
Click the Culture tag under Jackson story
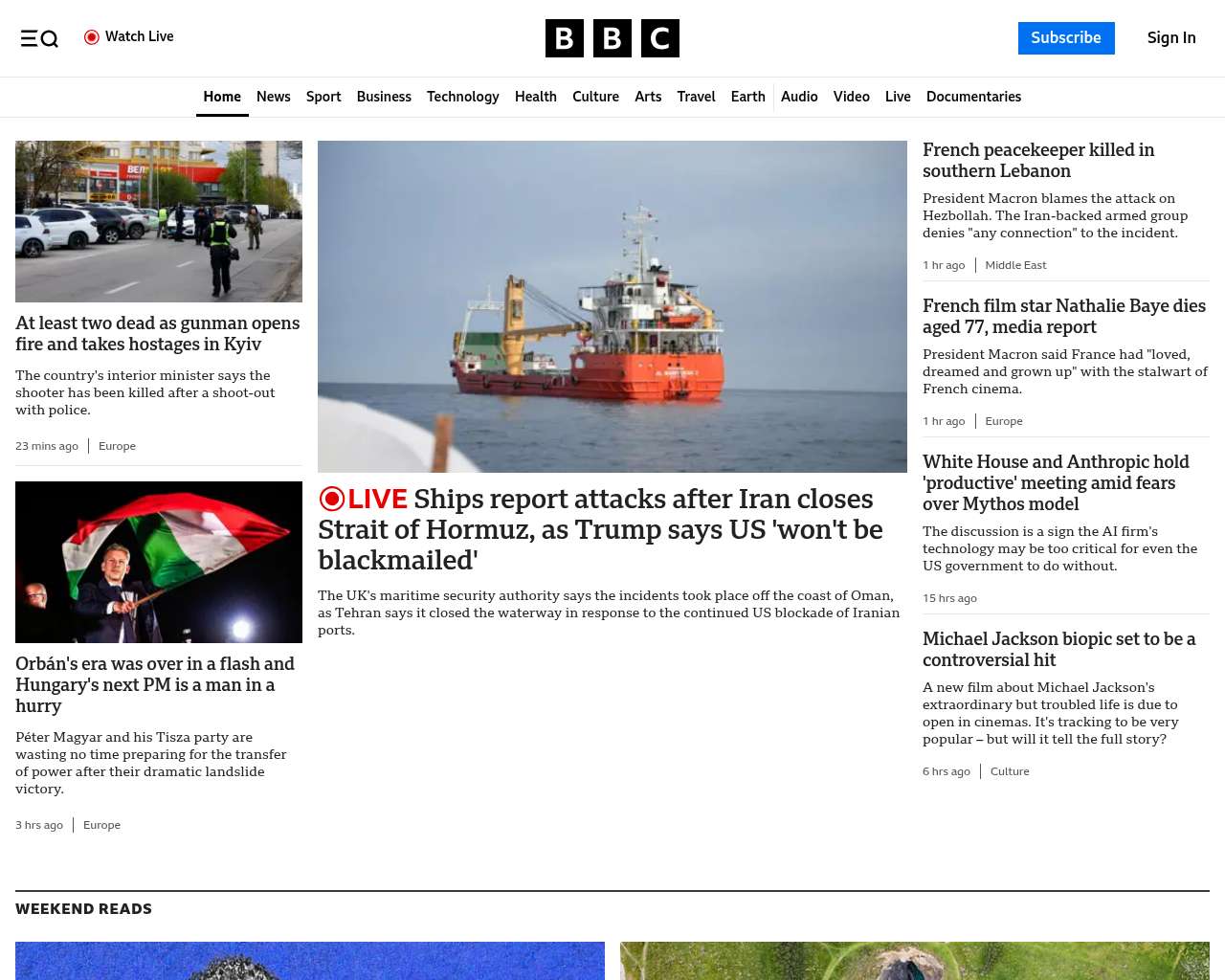[1010, 771]
